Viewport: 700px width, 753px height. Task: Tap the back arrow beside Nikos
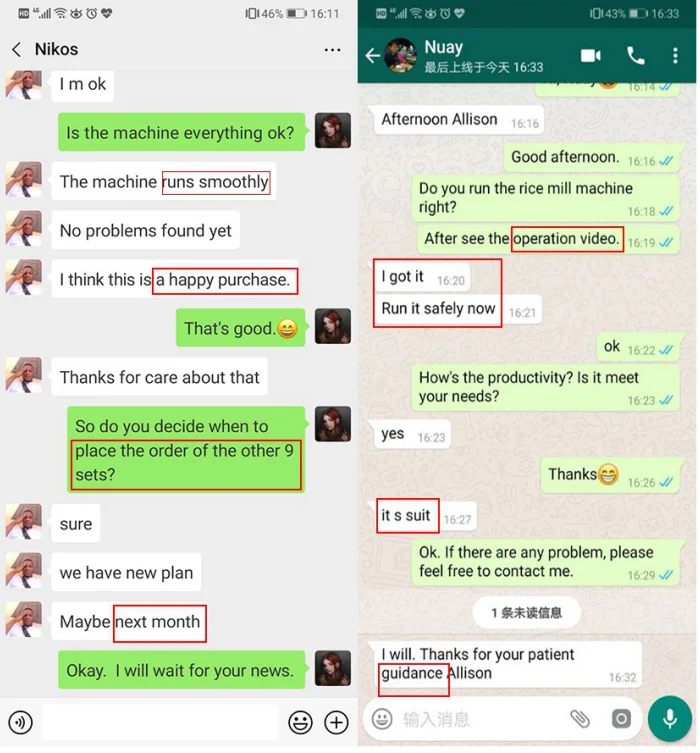coord(16,49)
